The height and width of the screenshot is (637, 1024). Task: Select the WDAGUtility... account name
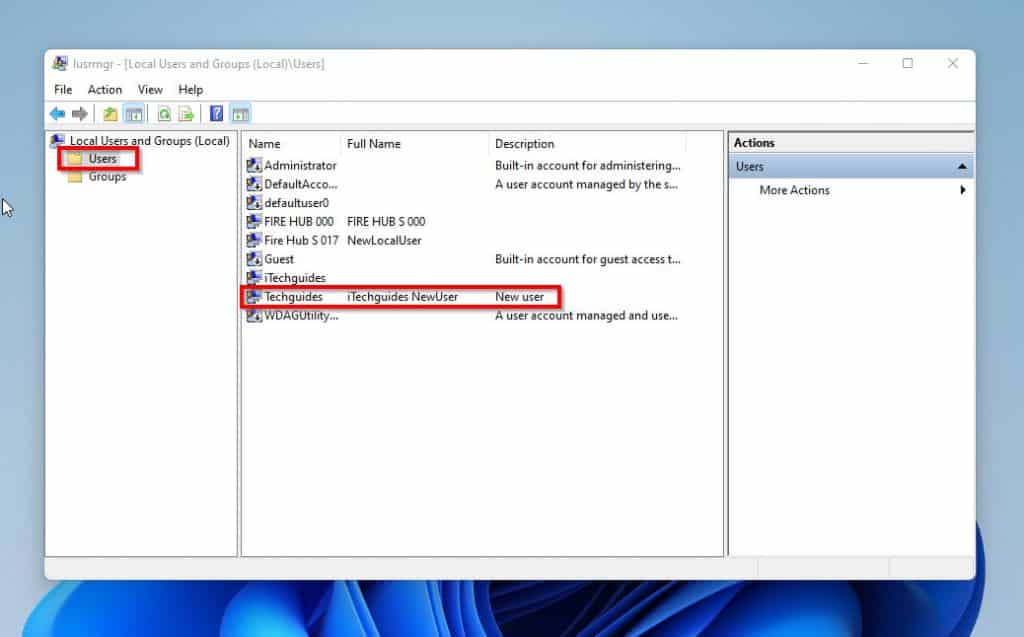coord(301,316)
